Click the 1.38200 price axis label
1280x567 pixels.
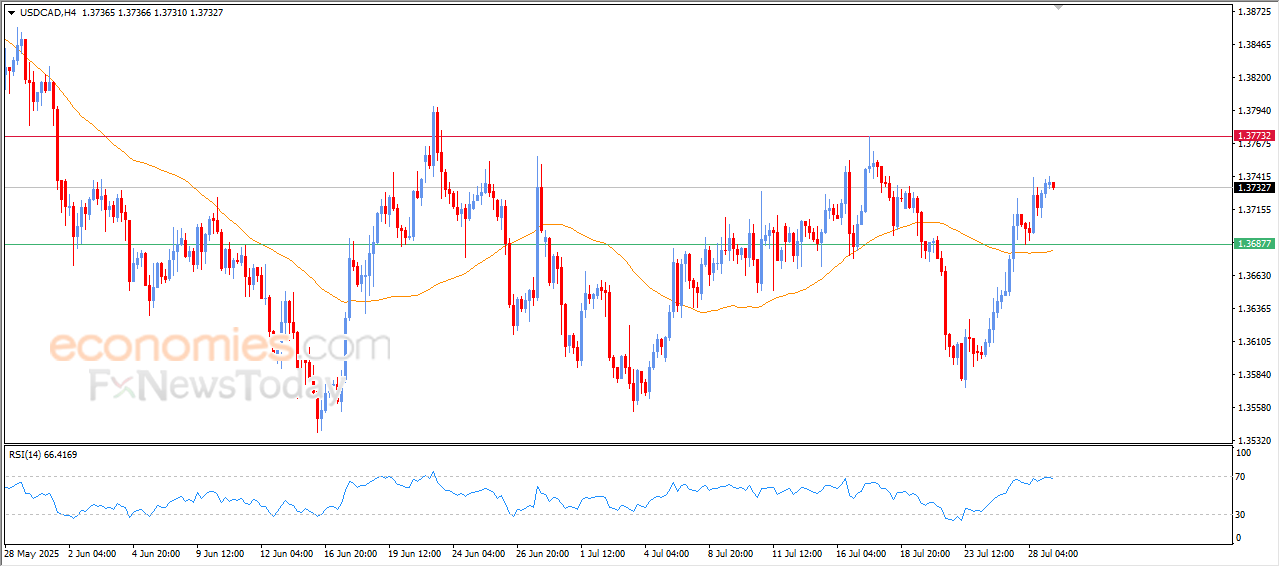click(x=1254, y=78)
